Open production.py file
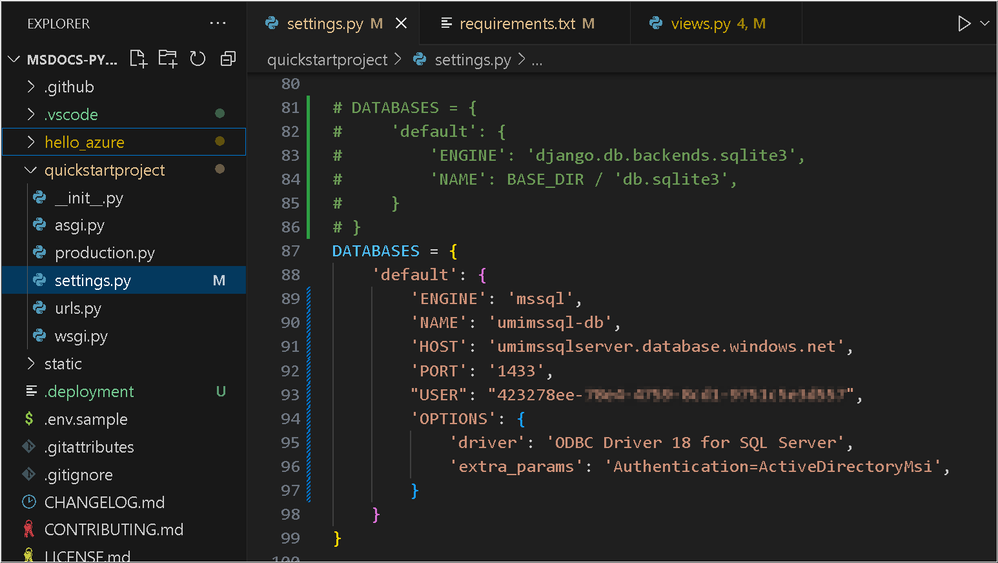Viewport: 998px width, 563px height. click(123, 253)
